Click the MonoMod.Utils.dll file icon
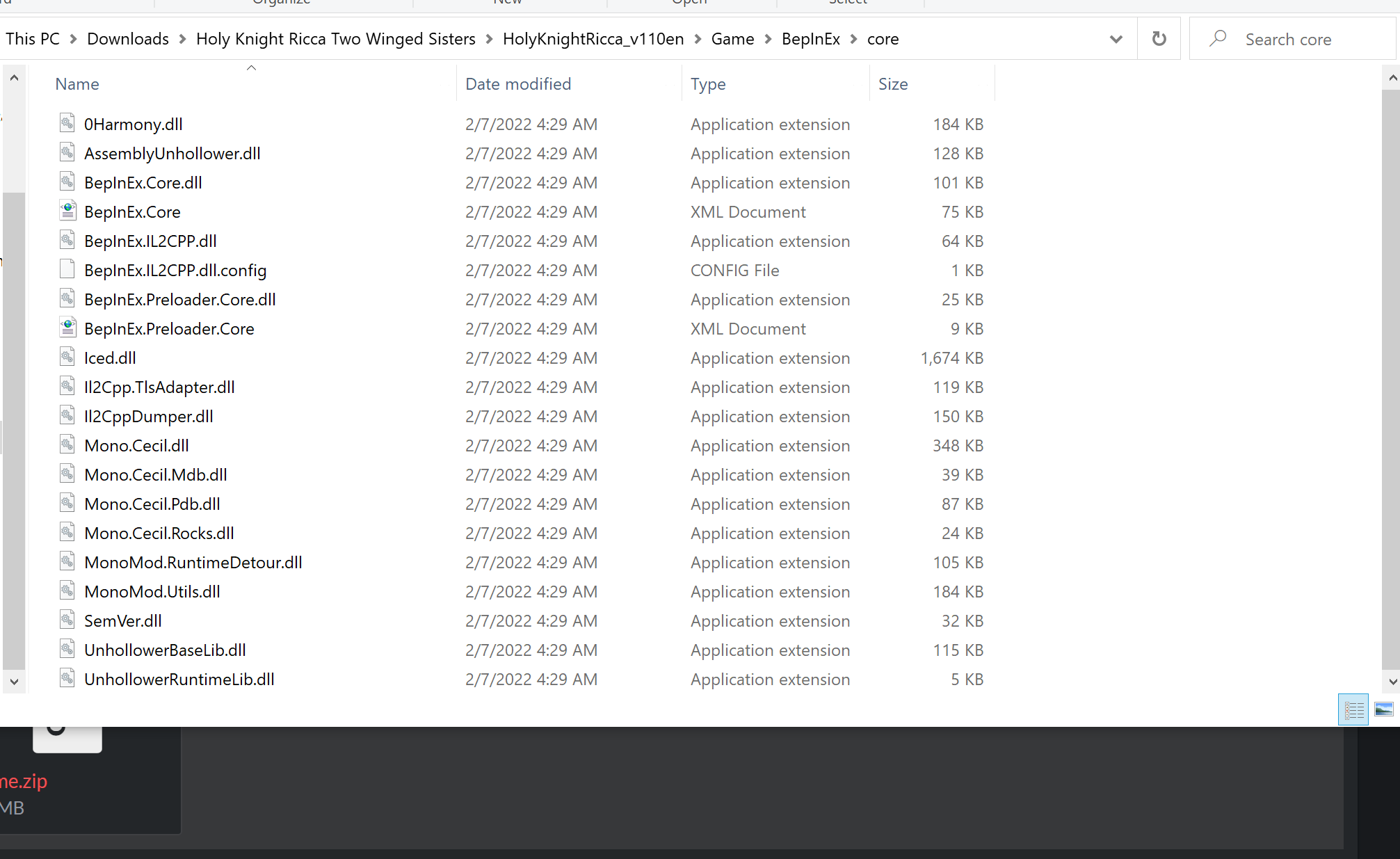Viewport: 1400px width, 859px height. point(67,591)
